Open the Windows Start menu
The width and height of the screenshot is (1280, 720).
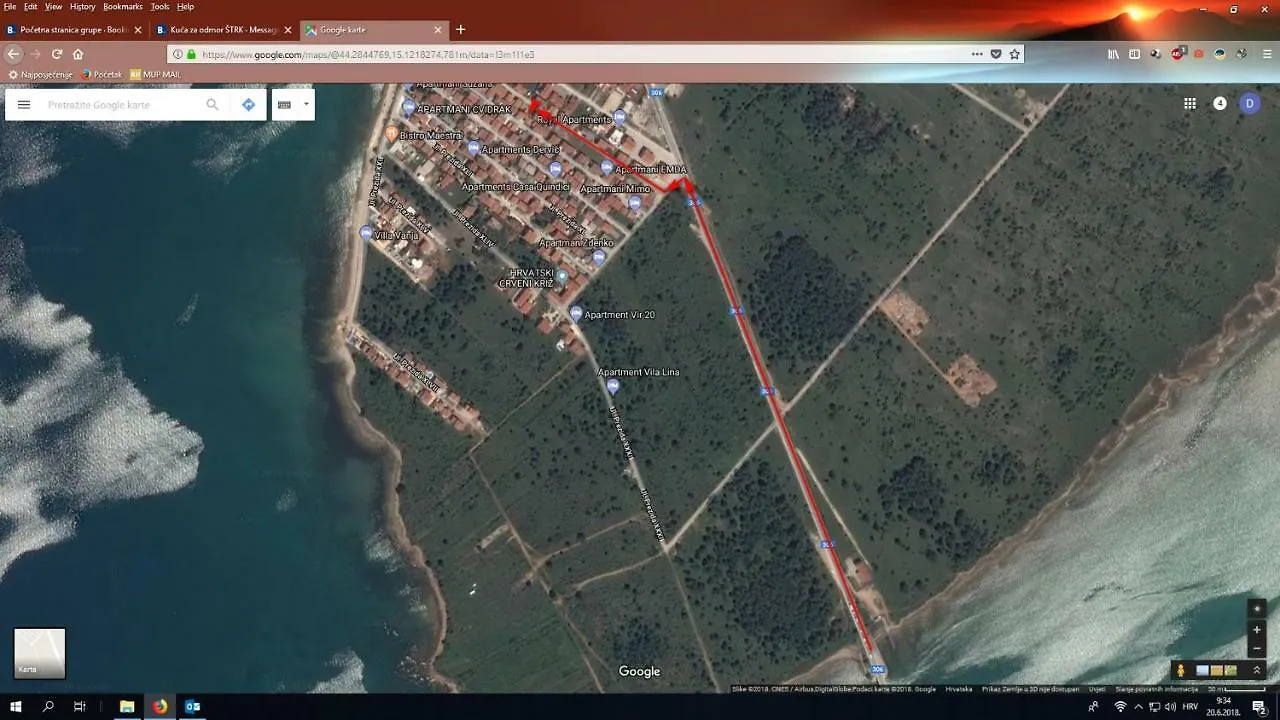(16, 707)
